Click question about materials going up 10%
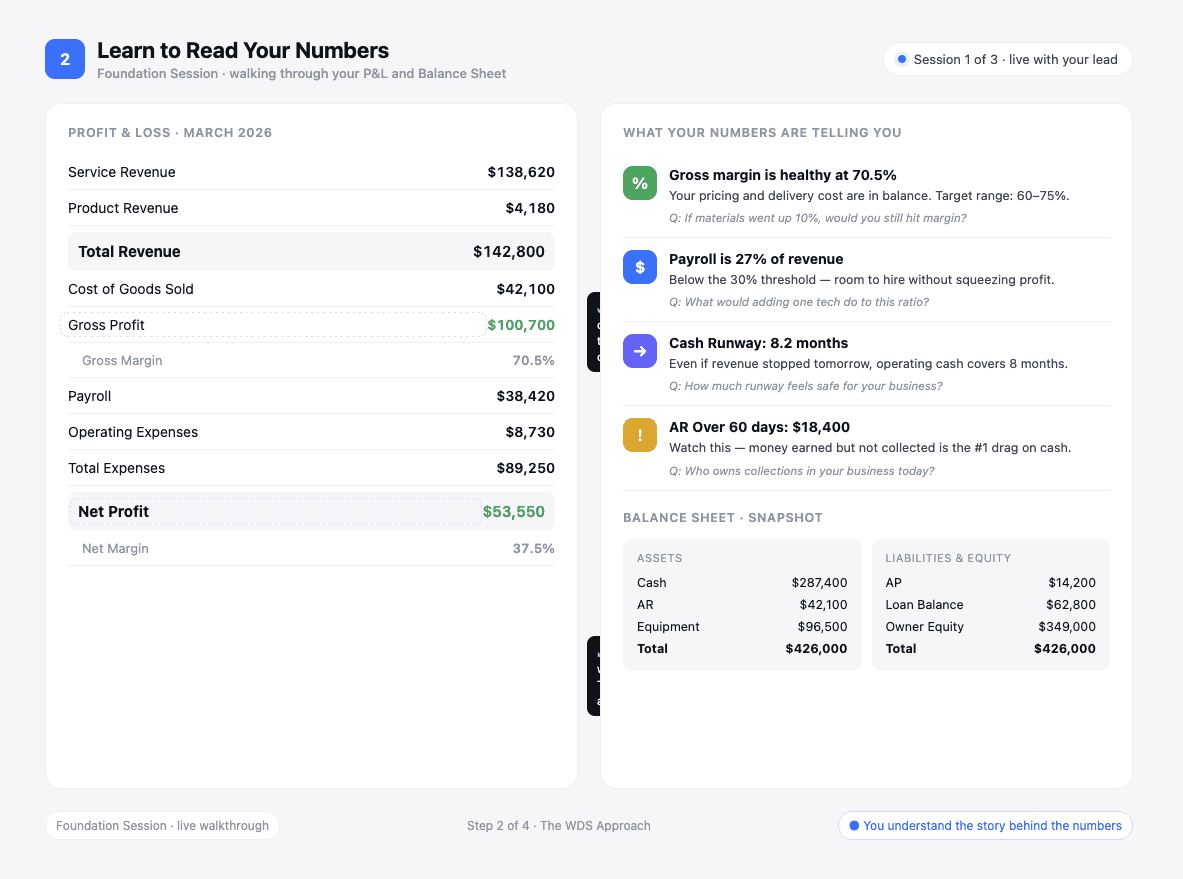The width and height of the screenshot is (1183, 879). point(817,218)
